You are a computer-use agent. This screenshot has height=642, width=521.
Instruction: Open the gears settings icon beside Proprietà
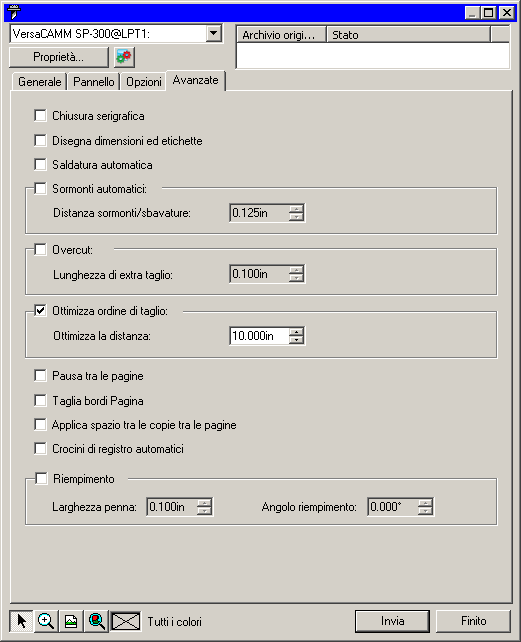pos(124,57)
